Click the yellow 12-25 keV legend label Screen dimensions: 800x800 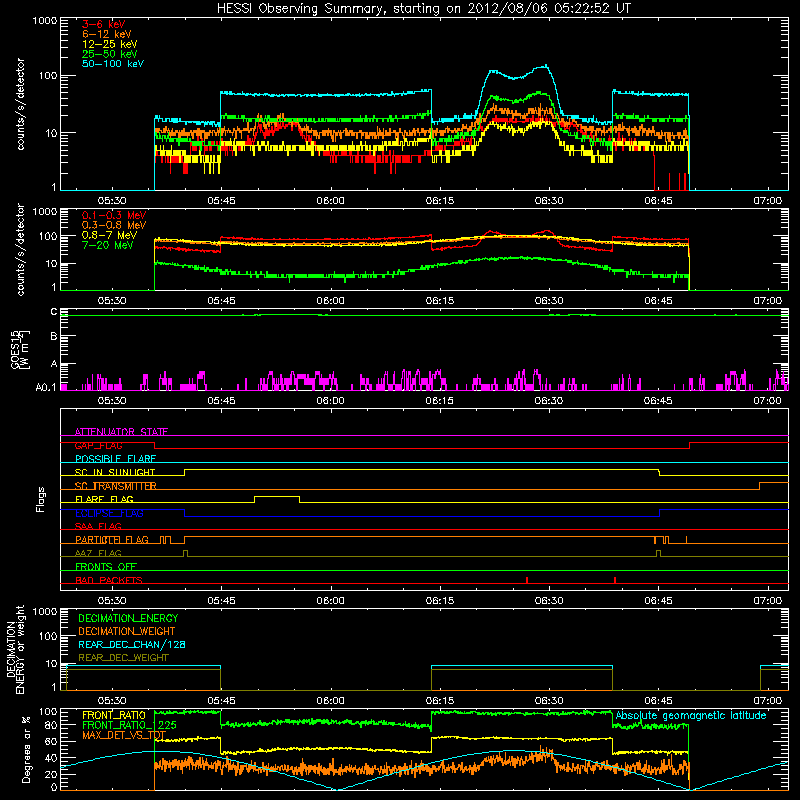pyautogui.click(x=110, y=44)
